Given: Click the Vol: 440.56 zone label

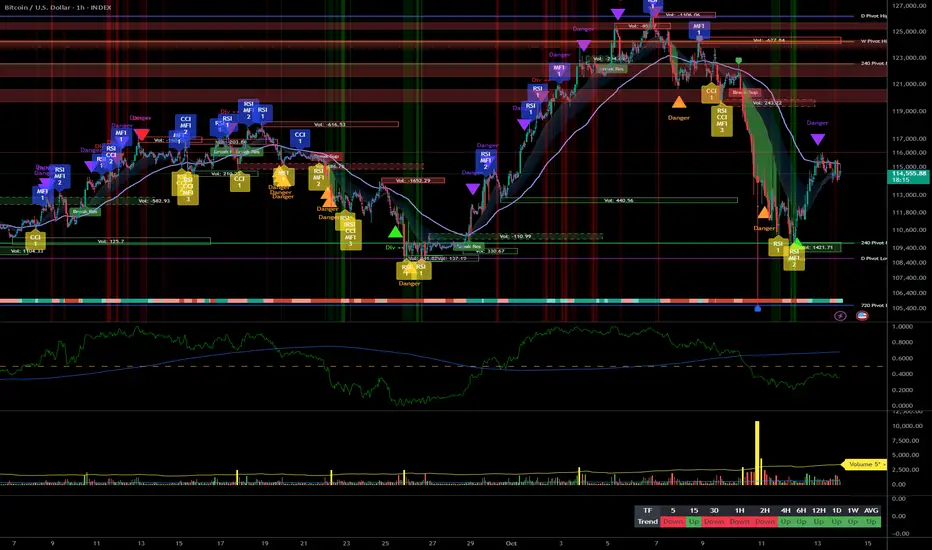Looking at the screenshot, I should tap(618, 200).
